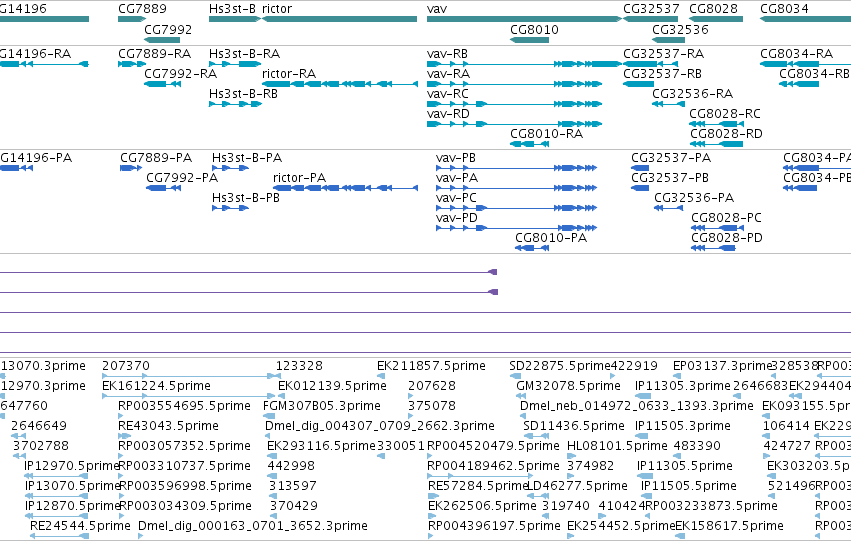Select the Dmel_dig_000163_0701_3652.3prime label
Viewport: 851px width, 541px height.
253,526
